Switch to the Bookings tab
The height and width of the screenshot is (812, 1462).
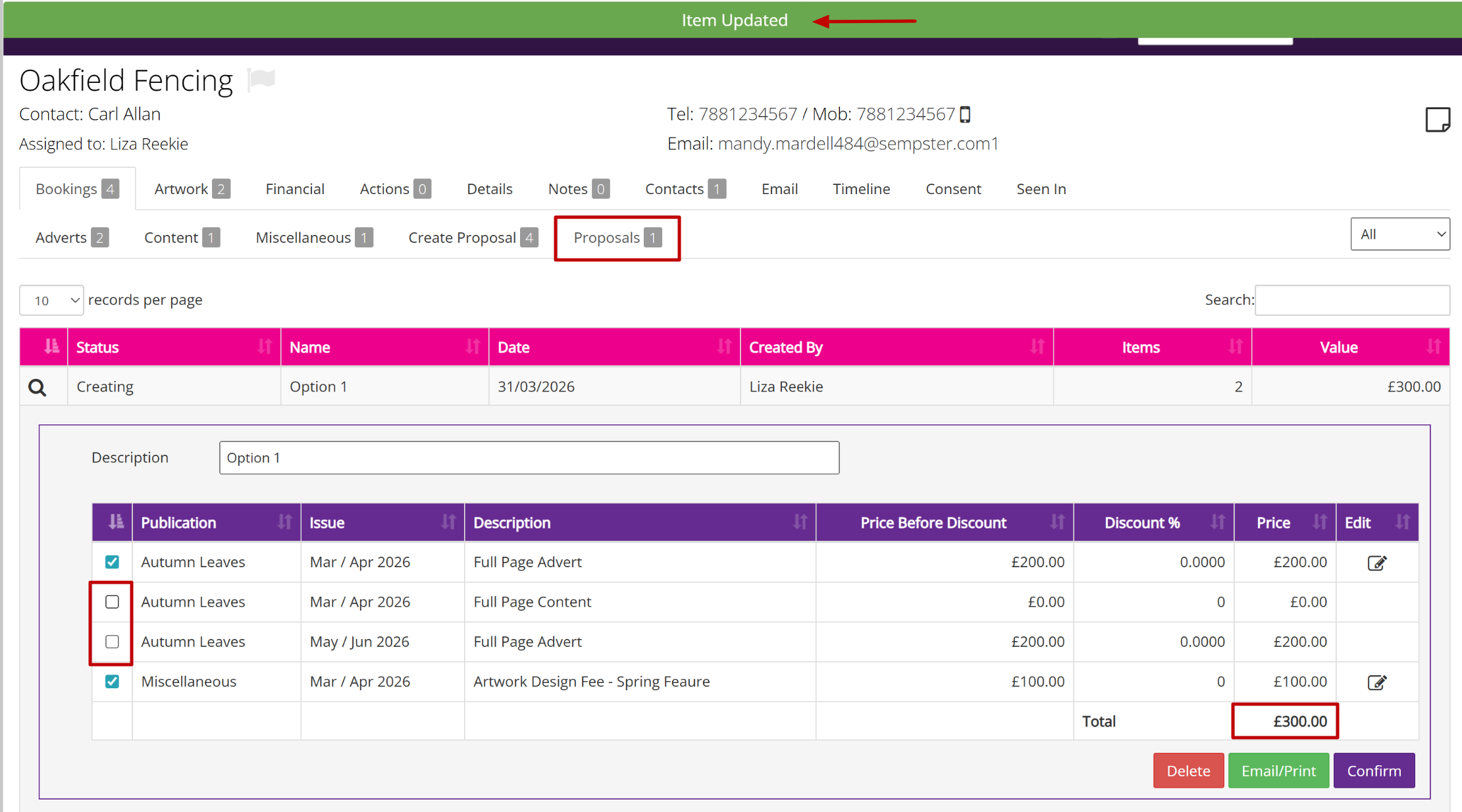[77, 189]
